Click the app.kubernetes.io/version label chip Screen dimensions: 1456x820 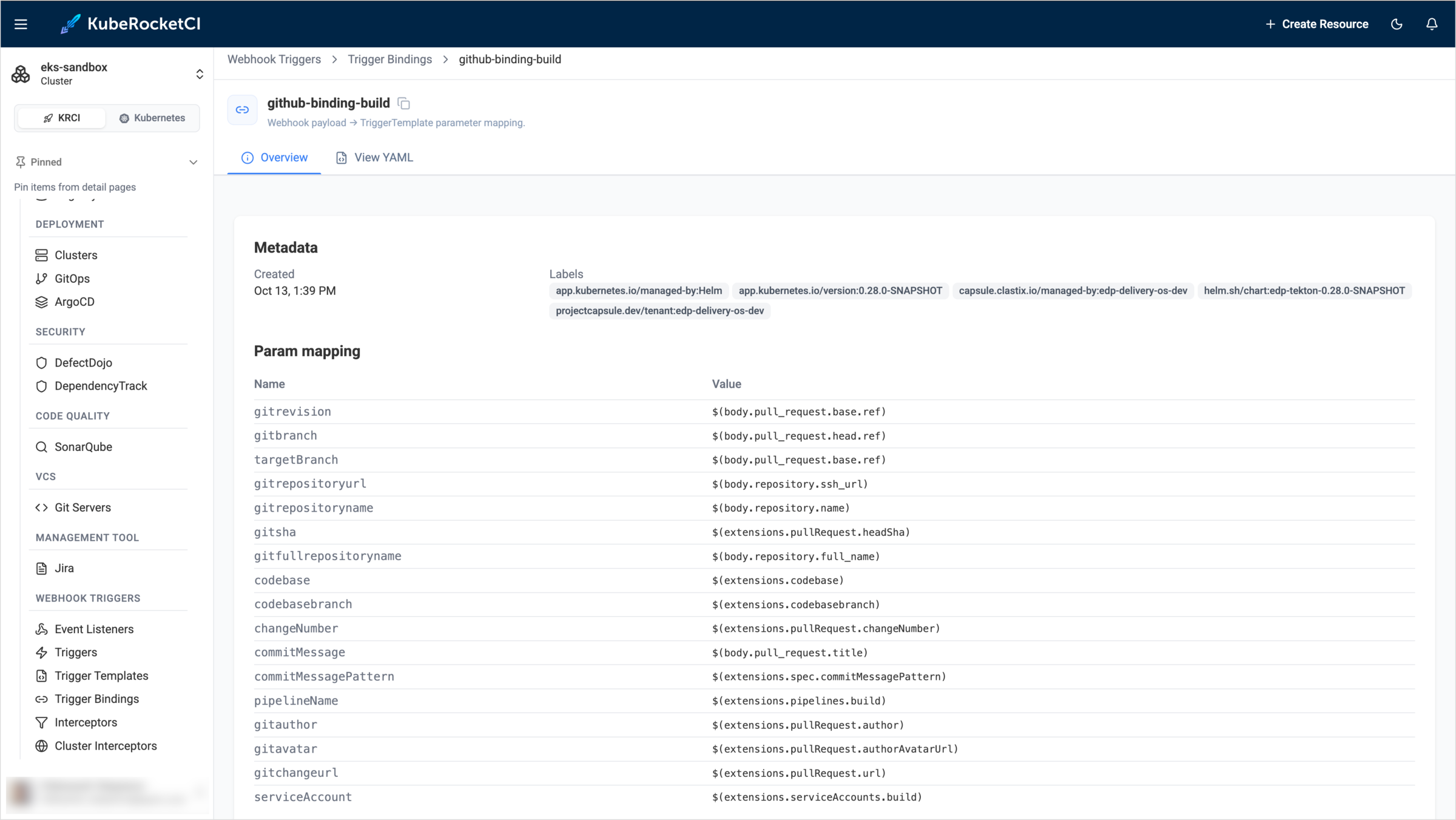(x=840, y=291)
